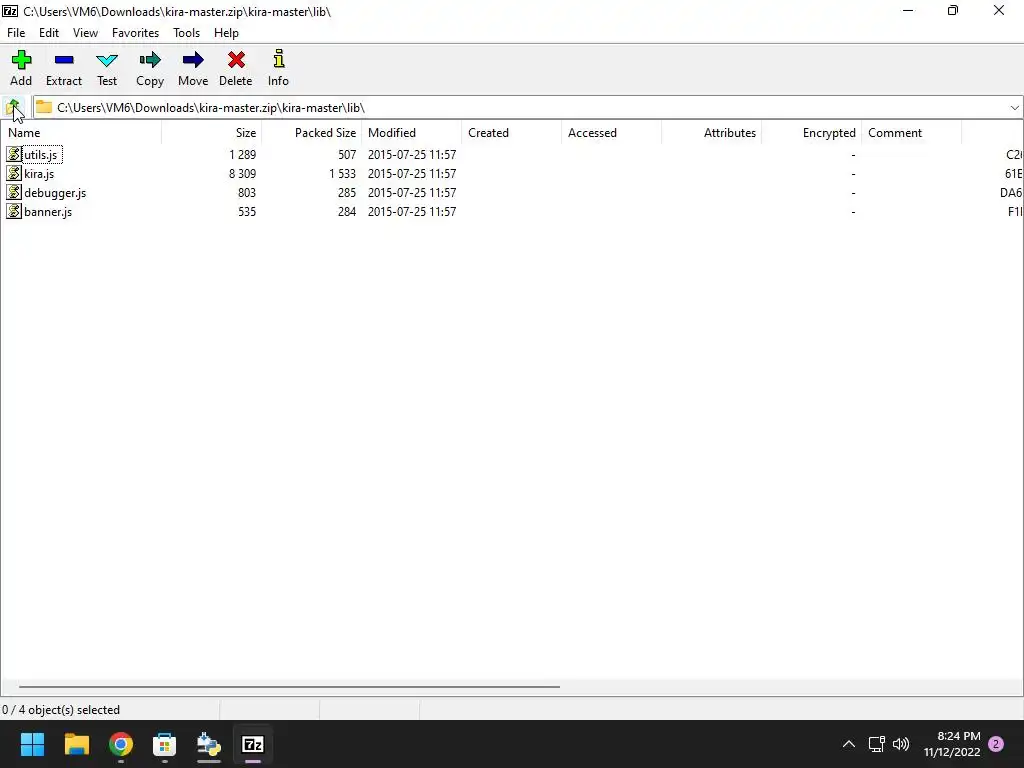Open the Help menu
Viewport: 1024px width, 768px height.
point(226,33)
